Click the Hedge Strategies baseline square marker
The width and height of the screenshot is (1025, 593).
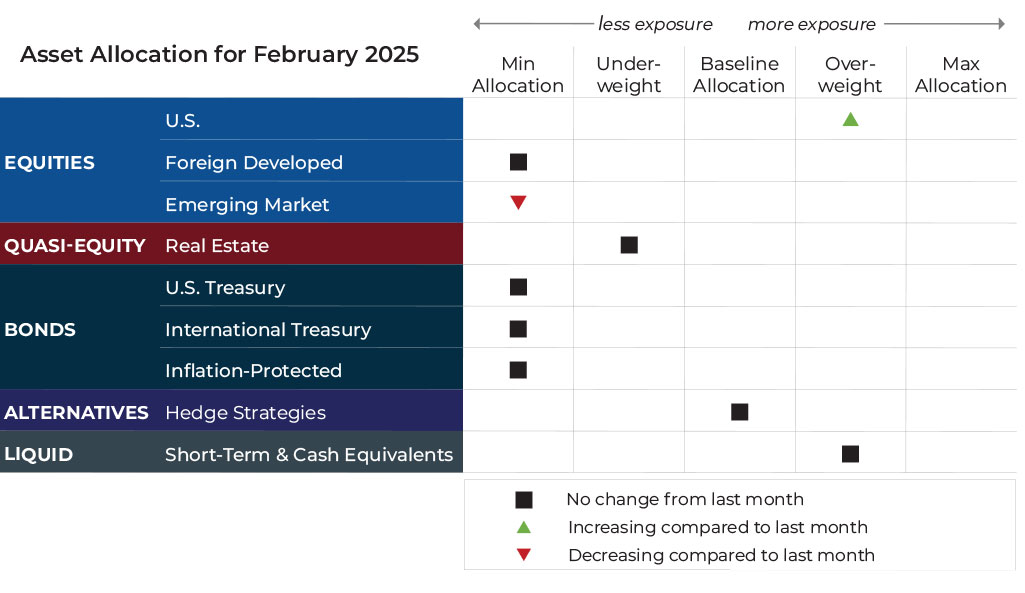point(740,412)
